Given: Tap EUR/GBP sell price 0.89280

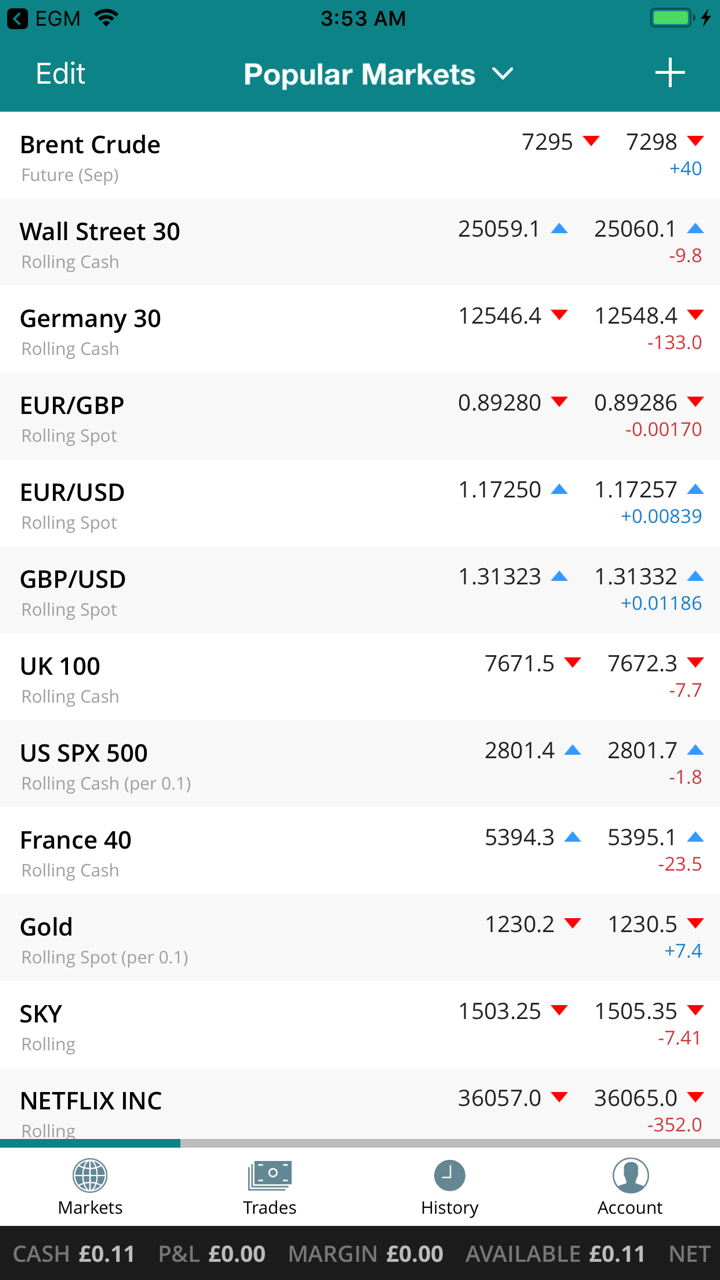Looking at the screenshot, I should pyautogui.click(x=499, y=403).
